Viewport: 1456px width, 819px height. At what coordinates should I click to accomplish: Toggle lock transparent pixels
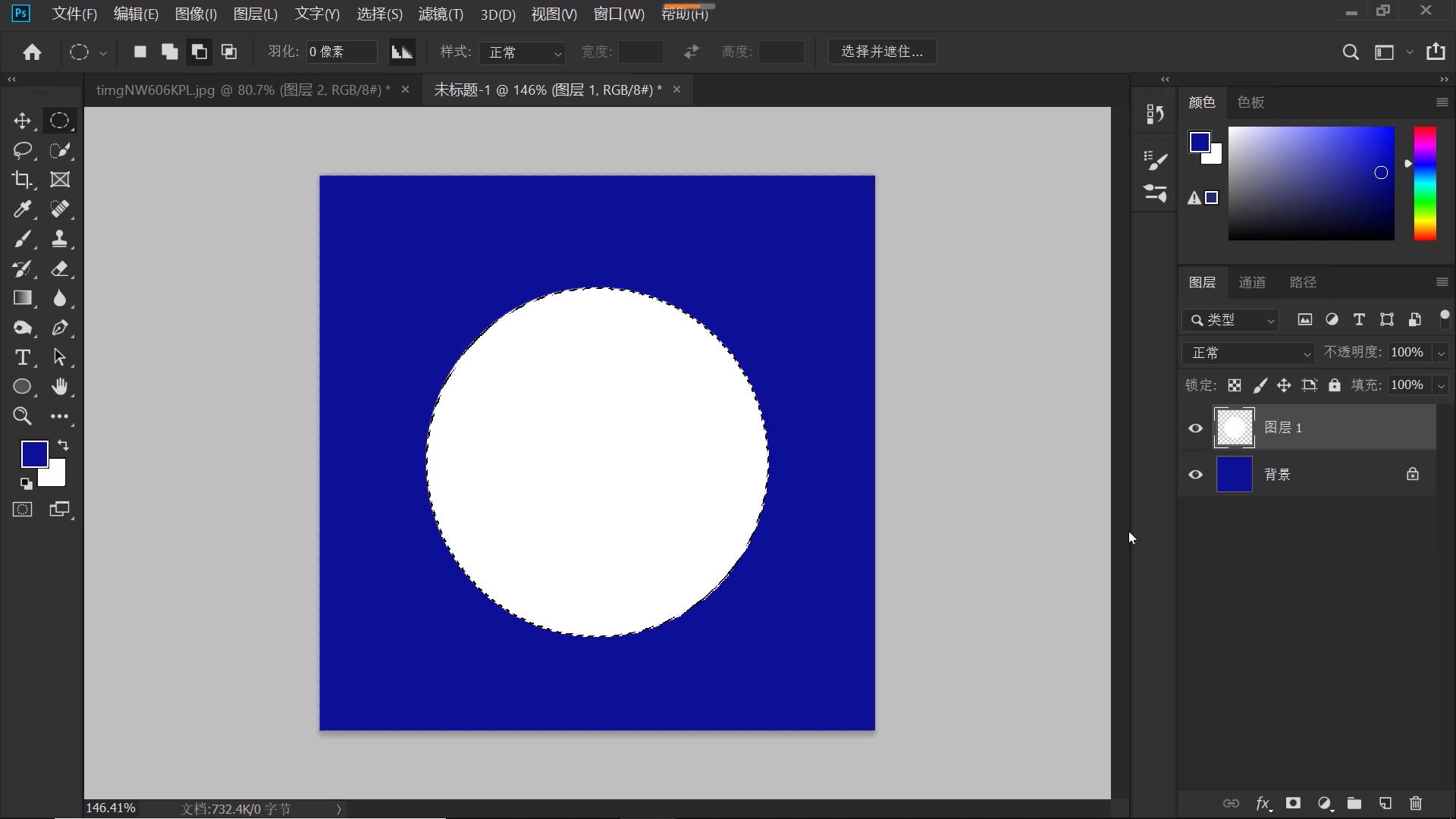click(1235, 385)
